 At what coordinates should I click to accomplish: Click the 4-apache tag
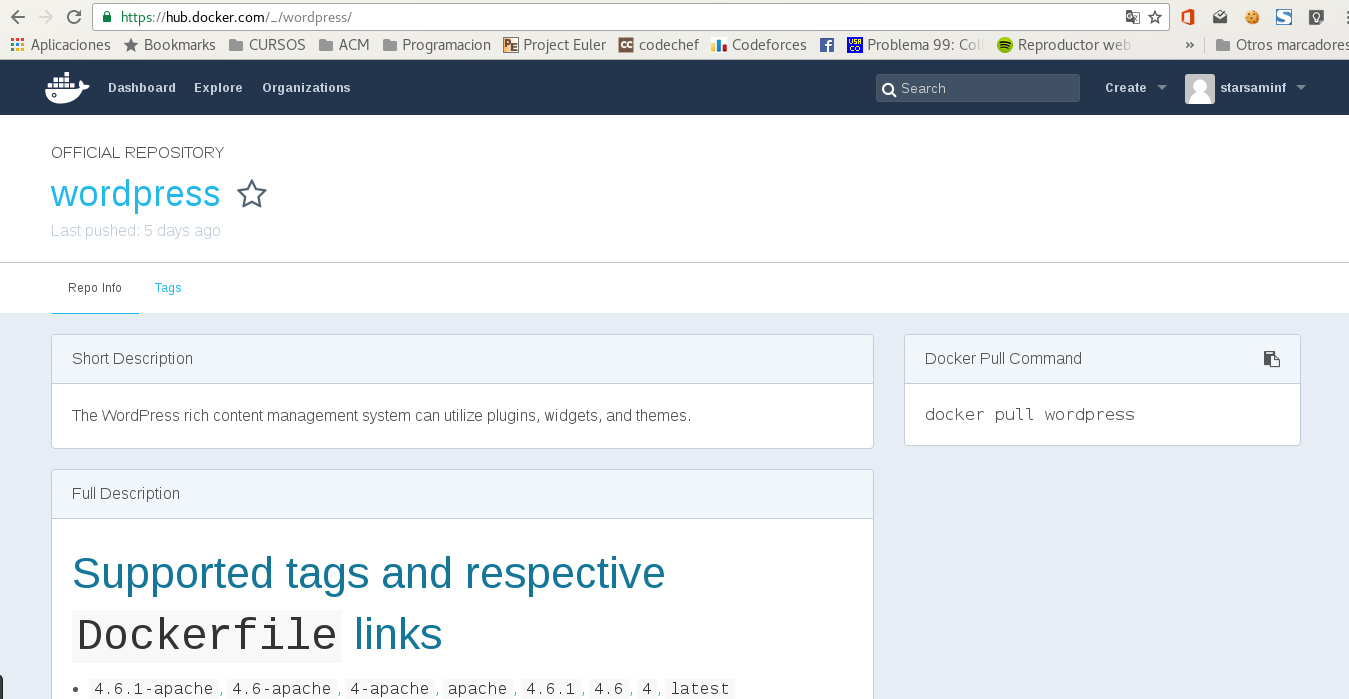point(390,688)
